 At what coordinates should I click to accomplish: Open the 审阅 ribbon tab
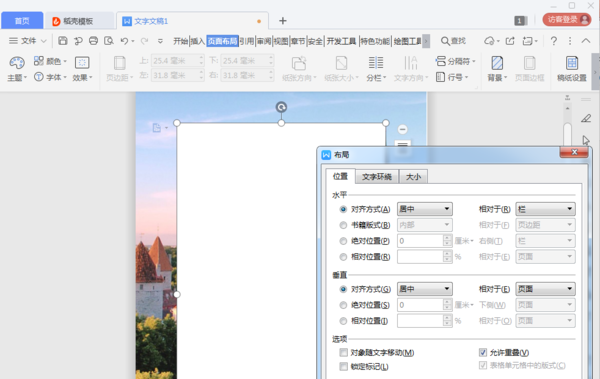pos(264,41)
